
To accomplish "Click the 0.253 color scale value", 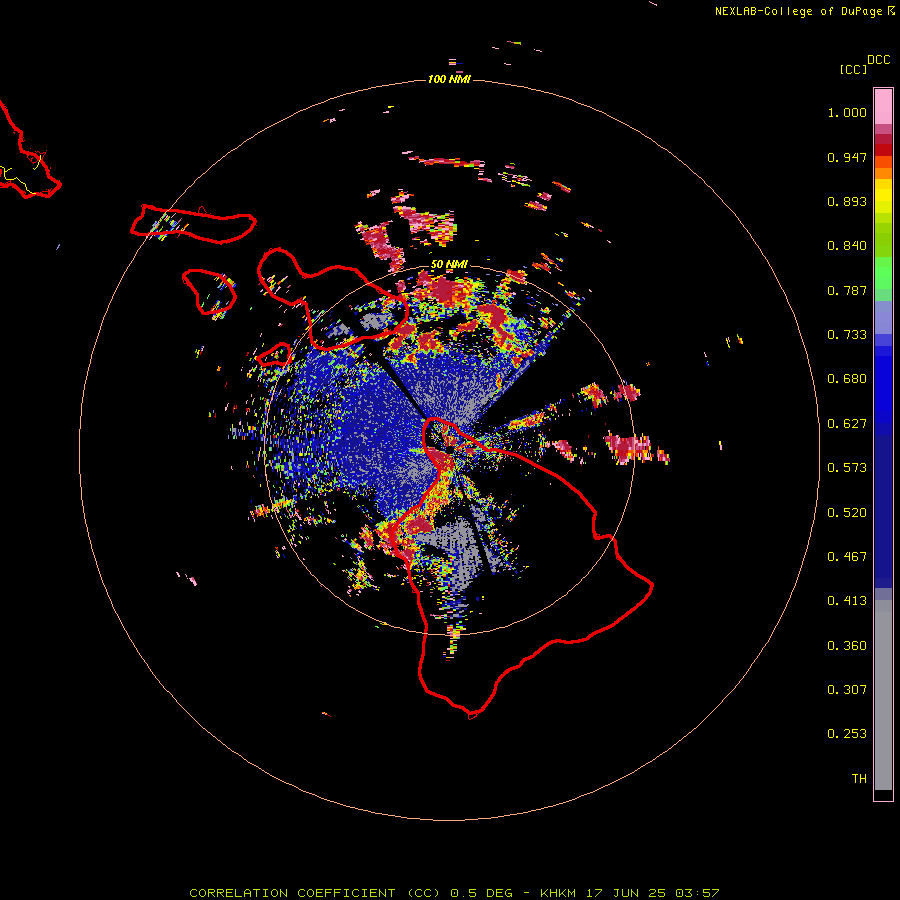I will tap(847, 734).
